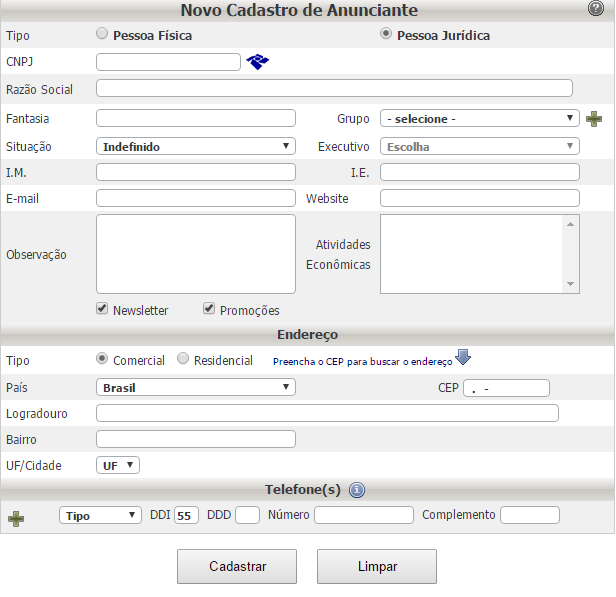Open the País dropdown showing Brasil

(195, 387)
